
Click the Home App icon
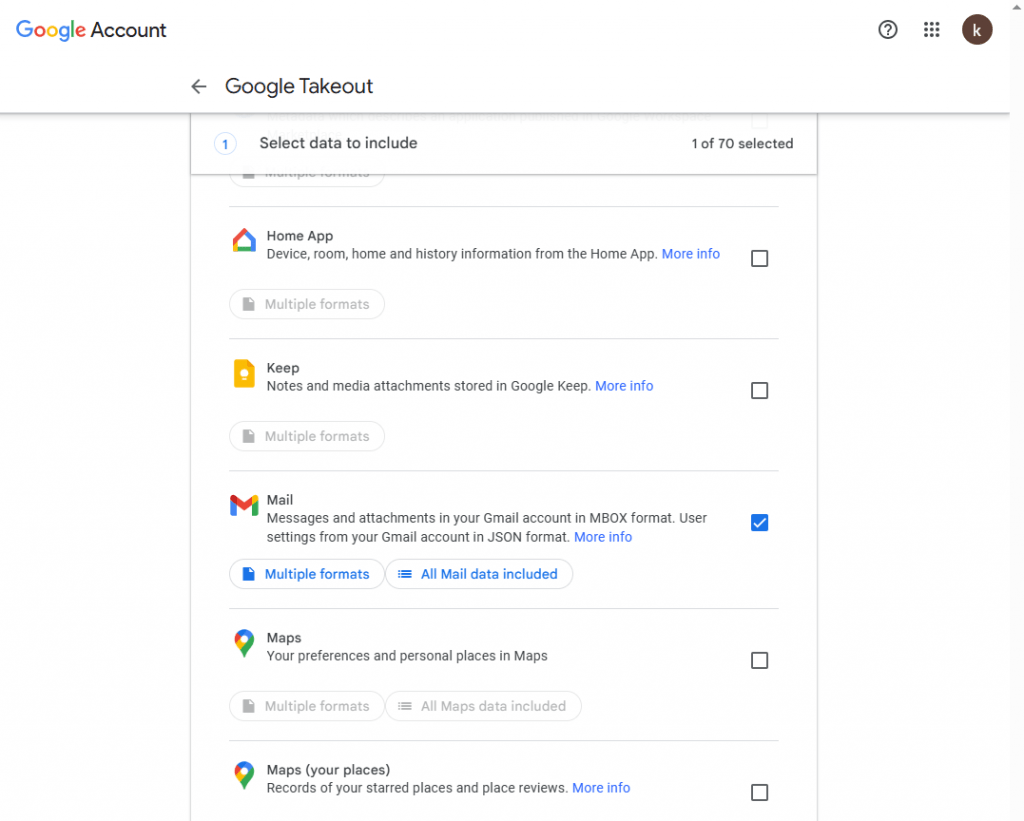pyautogui.click(x=244, y=240)
